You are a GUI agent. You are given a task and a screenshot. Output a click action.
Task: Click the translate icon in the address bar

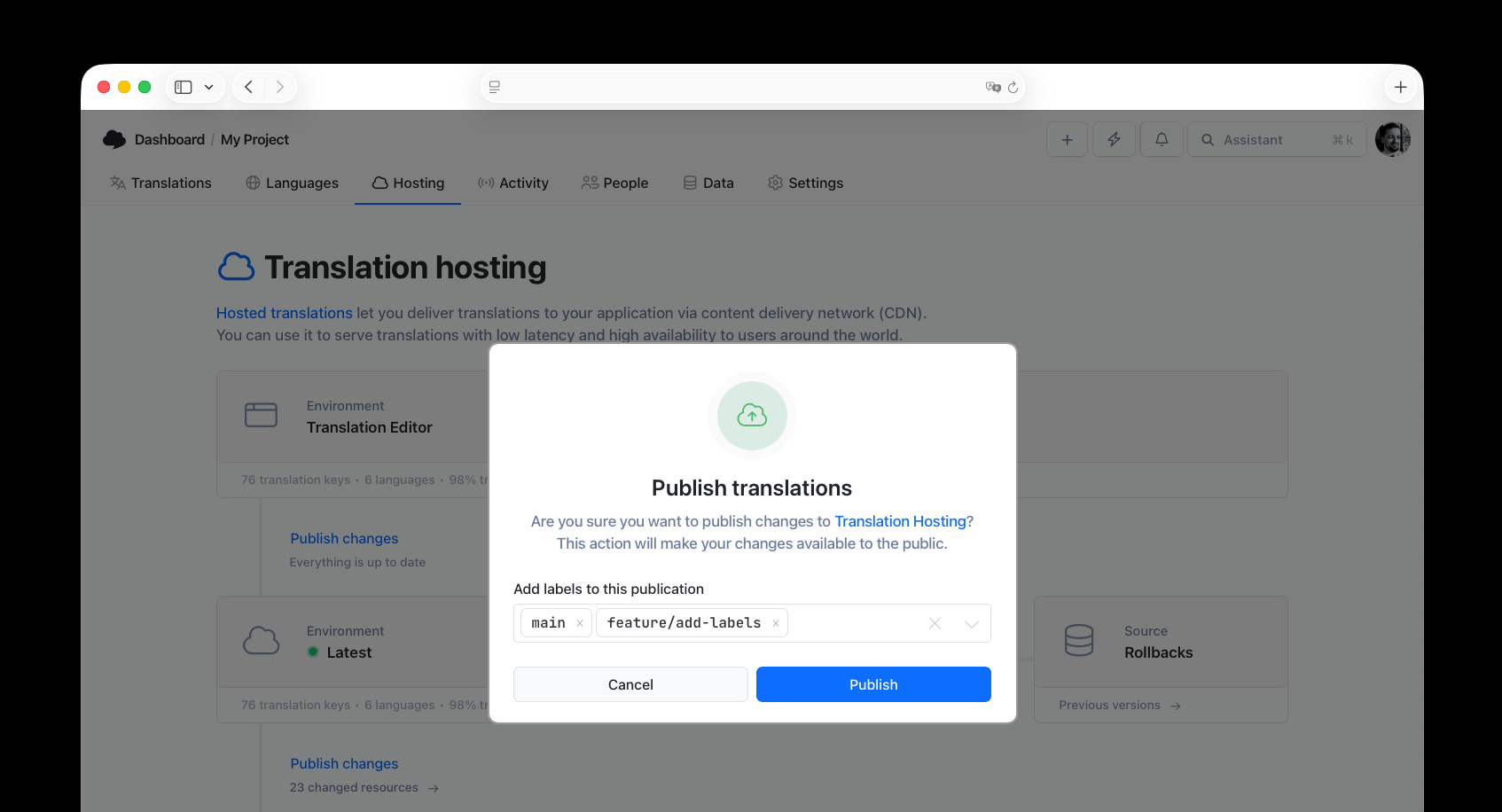pyautogui.click(x=993, y=87)
